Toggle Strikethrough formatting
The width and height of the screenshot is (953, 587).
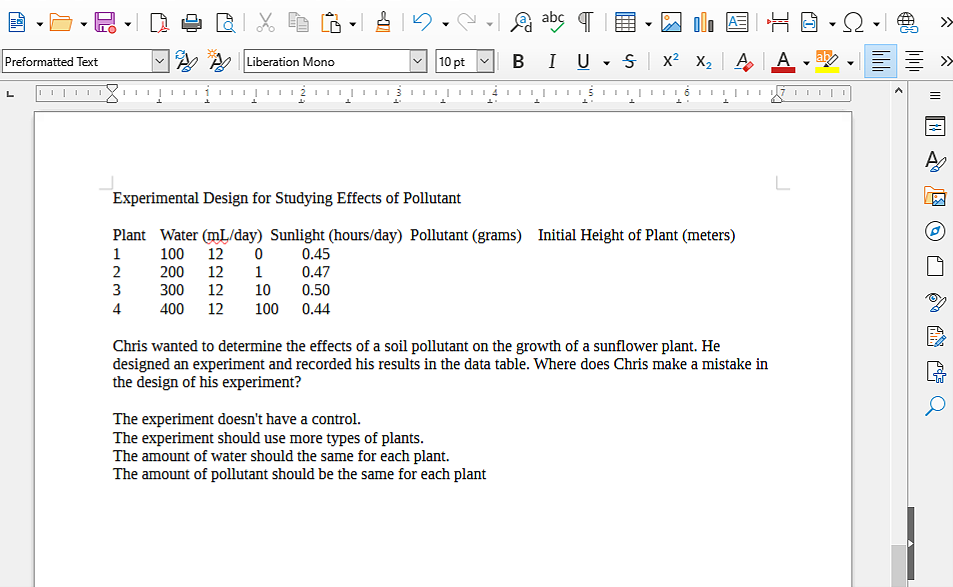coord(630,61)
